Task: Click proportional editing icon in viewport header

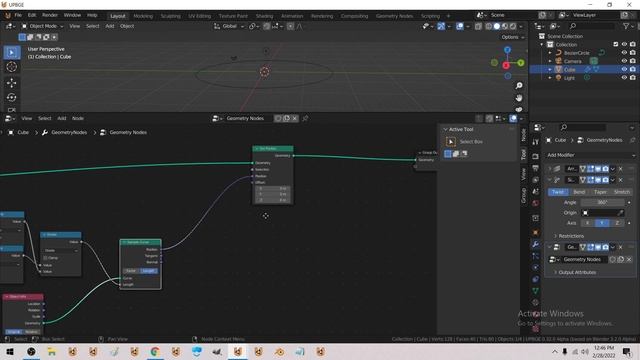Action: pyautogui.click(x=290, y=26)
